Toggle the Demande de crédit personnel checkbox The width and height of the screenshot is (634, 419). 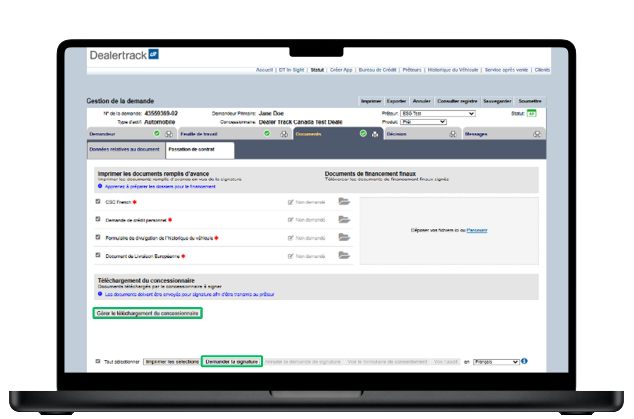click(x=97, y=219)
